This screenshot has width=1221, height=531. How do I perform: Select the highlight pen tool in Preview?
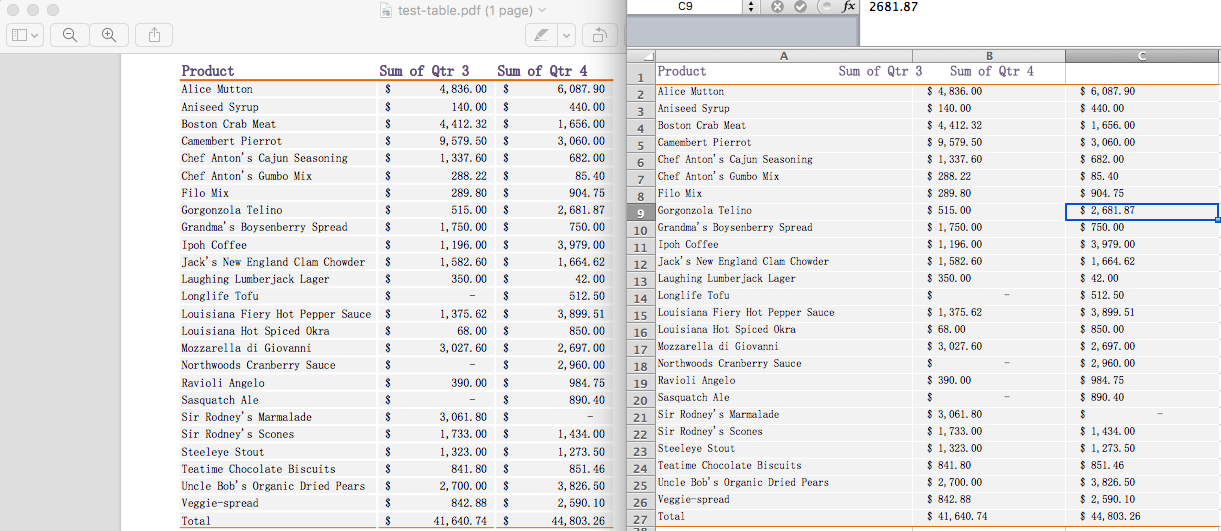tap(541, 35)
